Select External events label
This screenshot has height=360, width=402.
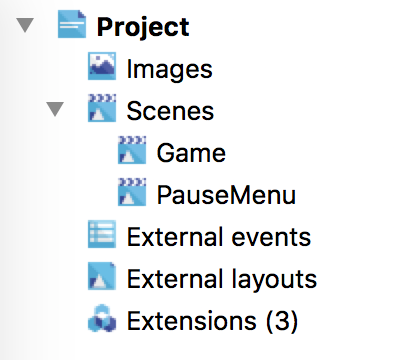(x=219, y=237)
